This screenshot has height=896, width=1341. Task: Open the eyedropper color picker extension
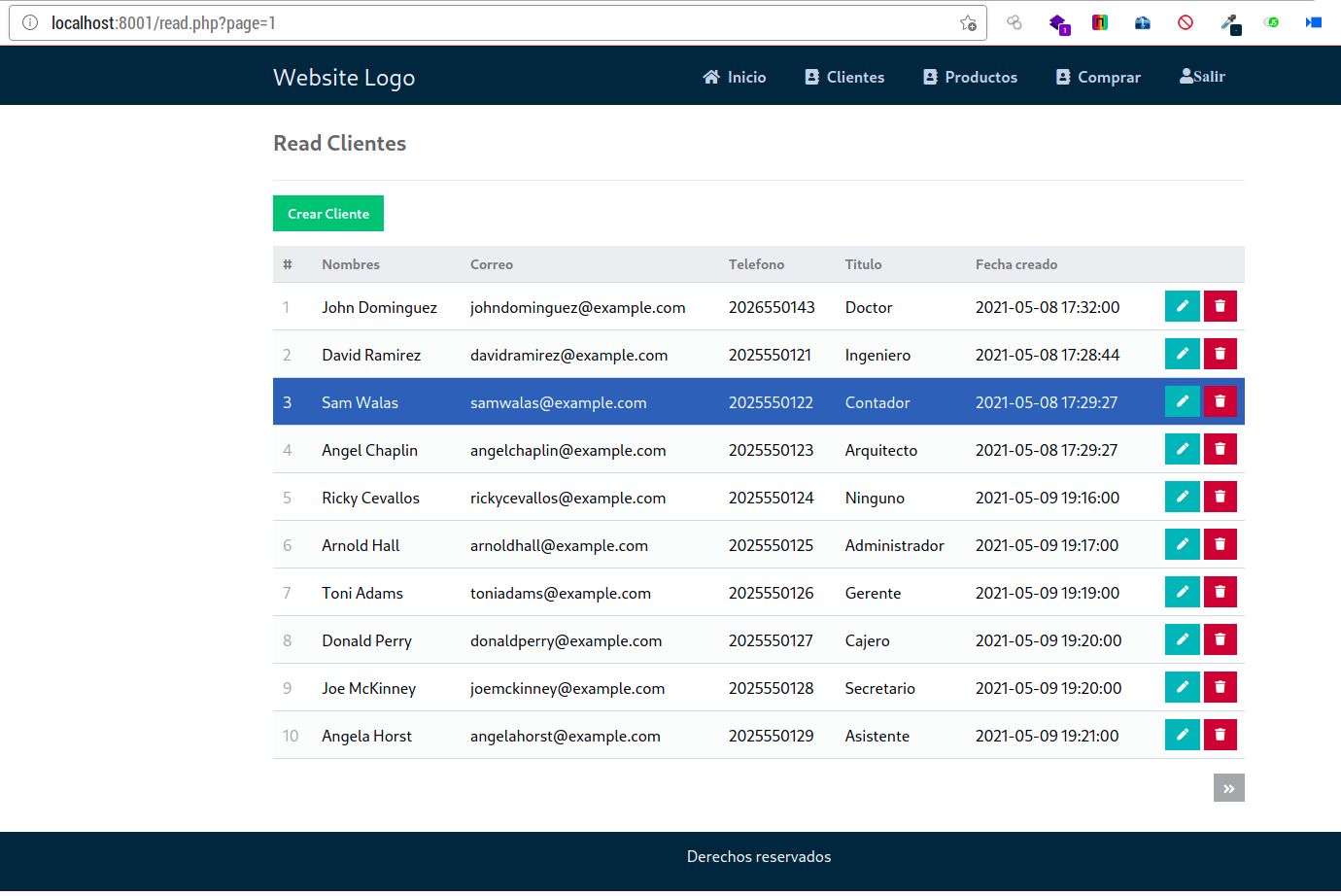(x=1230, y=23)
